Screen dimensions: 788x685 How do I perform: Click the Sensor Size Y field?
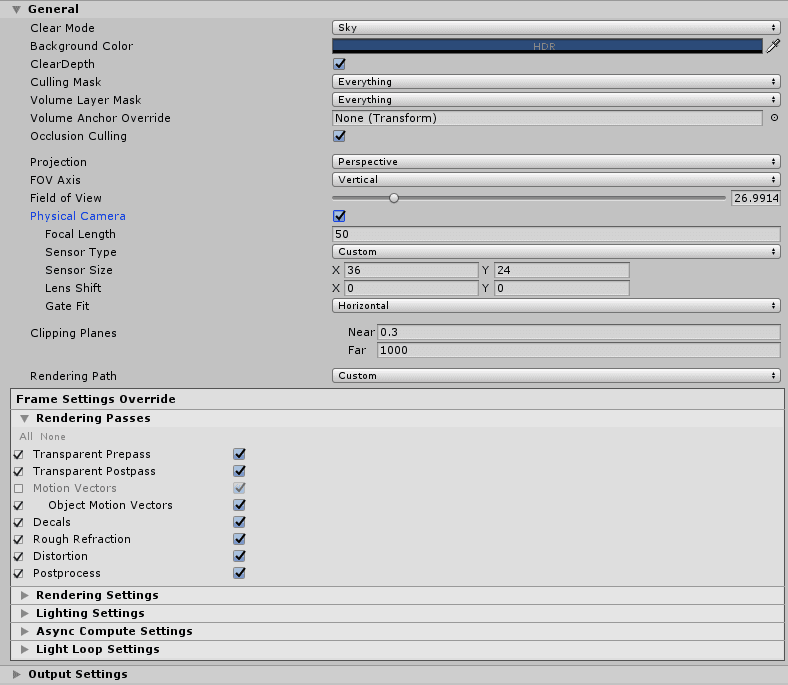561,270
